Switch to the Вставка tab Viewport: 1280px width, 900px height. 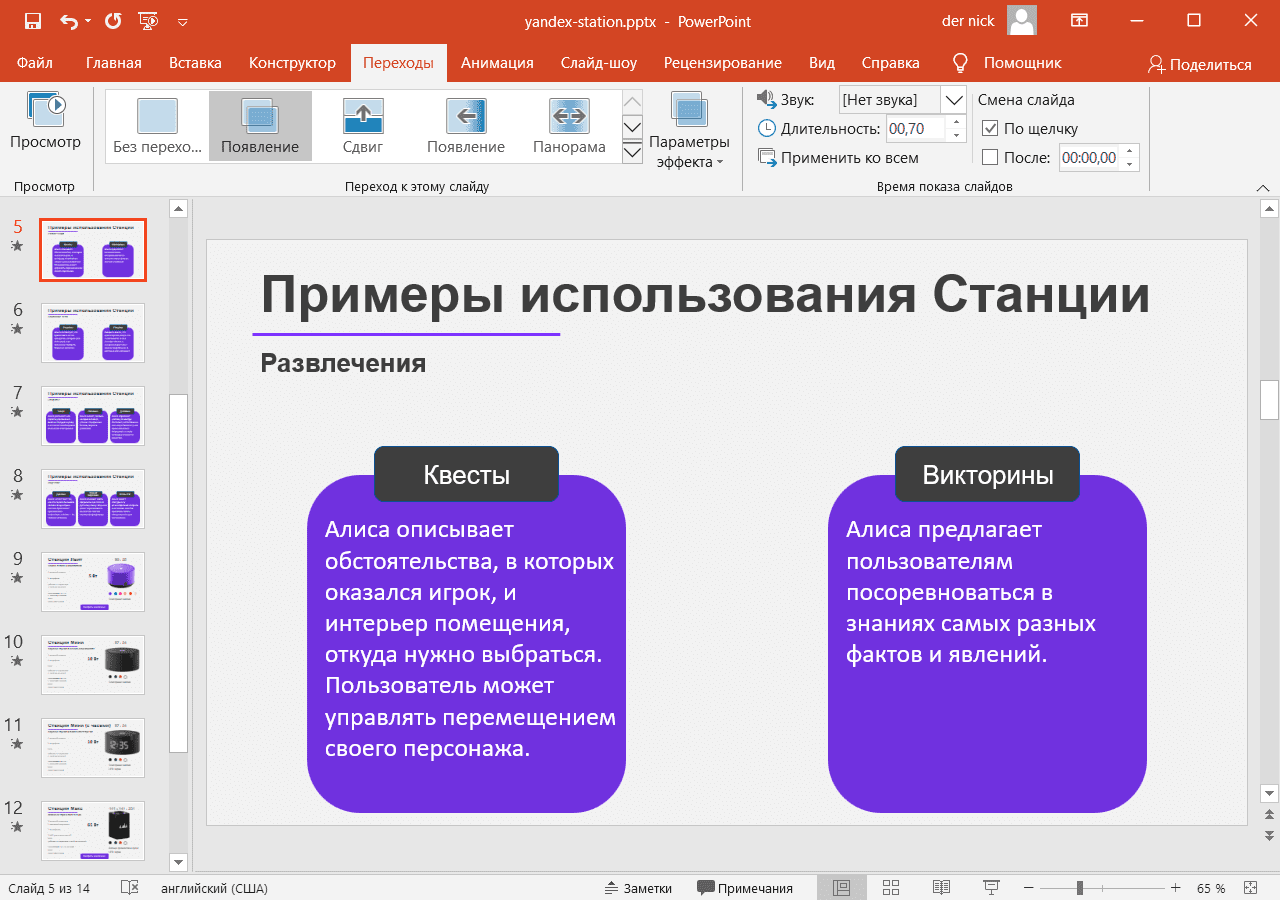click(195, 63)
